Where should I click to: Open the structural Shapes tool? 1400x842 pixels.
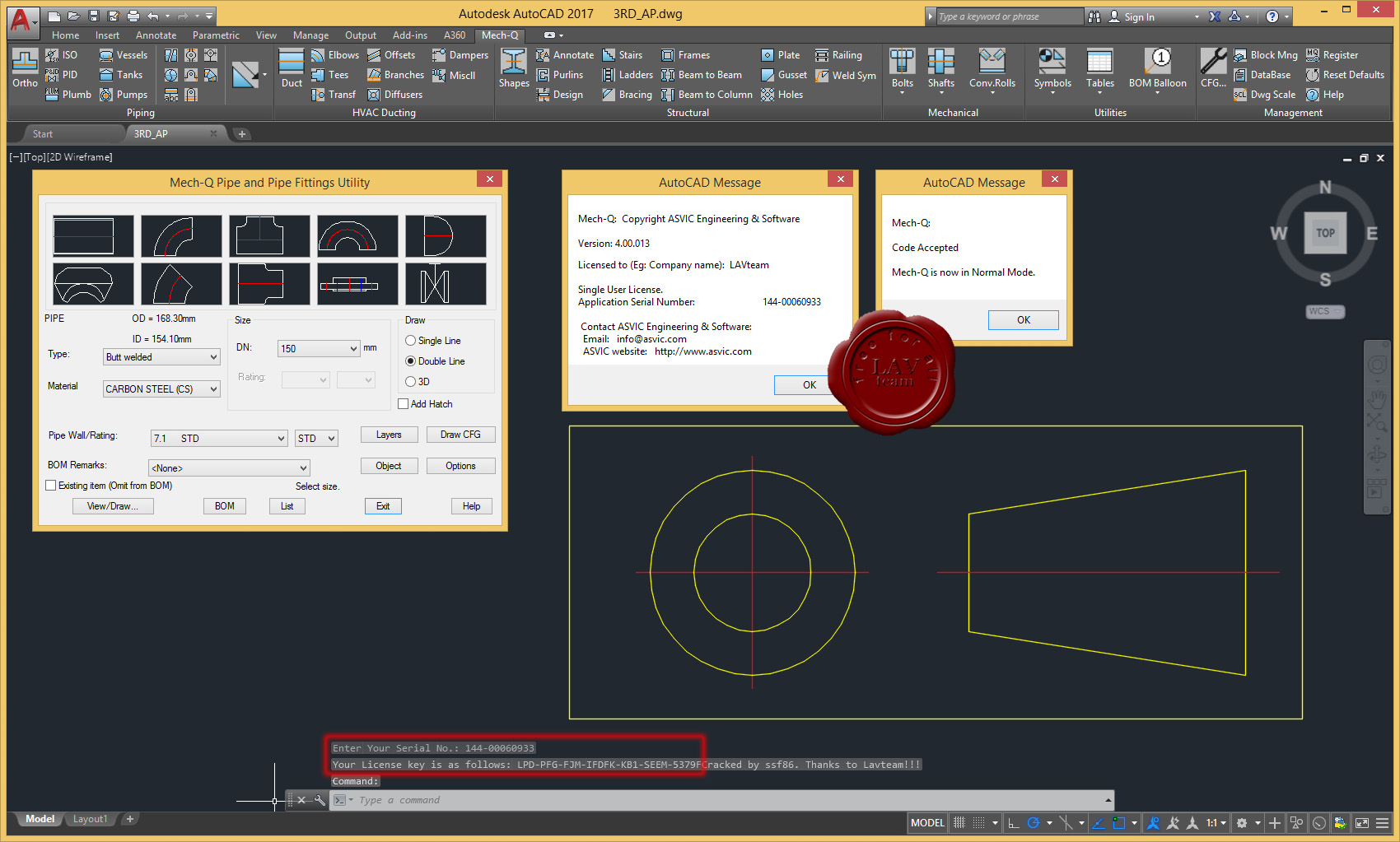pyautogui.click(x=514, y=68)
